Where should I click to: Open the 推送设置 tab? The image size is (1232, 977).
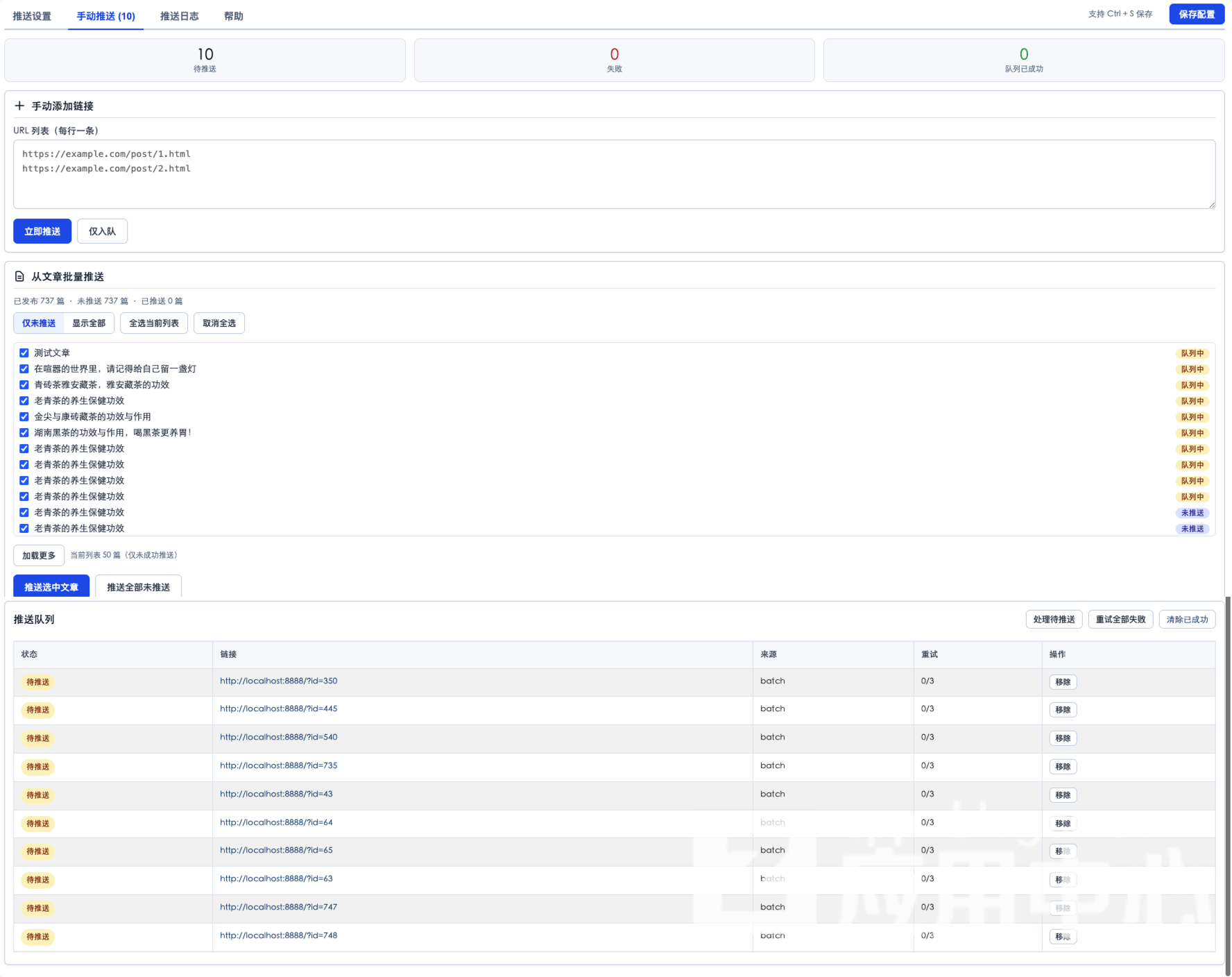pos(32,16)
